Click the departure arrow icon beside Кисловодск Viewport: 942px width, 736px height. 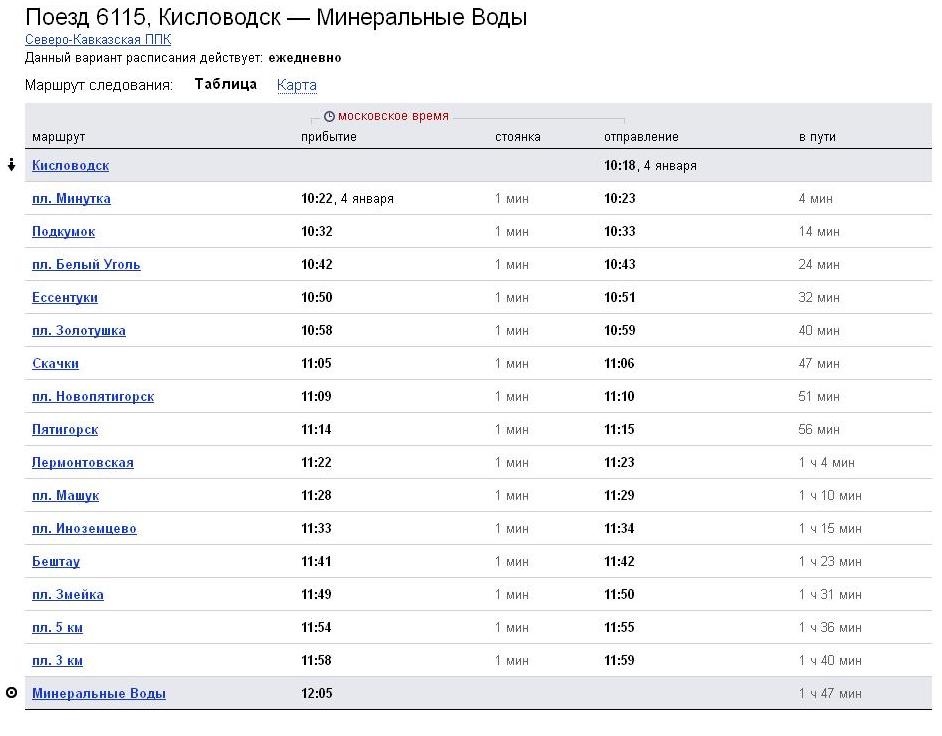coord(11,165)
